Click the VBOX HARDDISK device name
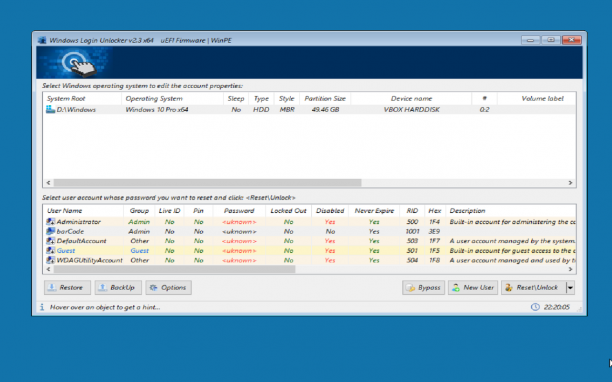 (x=411, y=110)
